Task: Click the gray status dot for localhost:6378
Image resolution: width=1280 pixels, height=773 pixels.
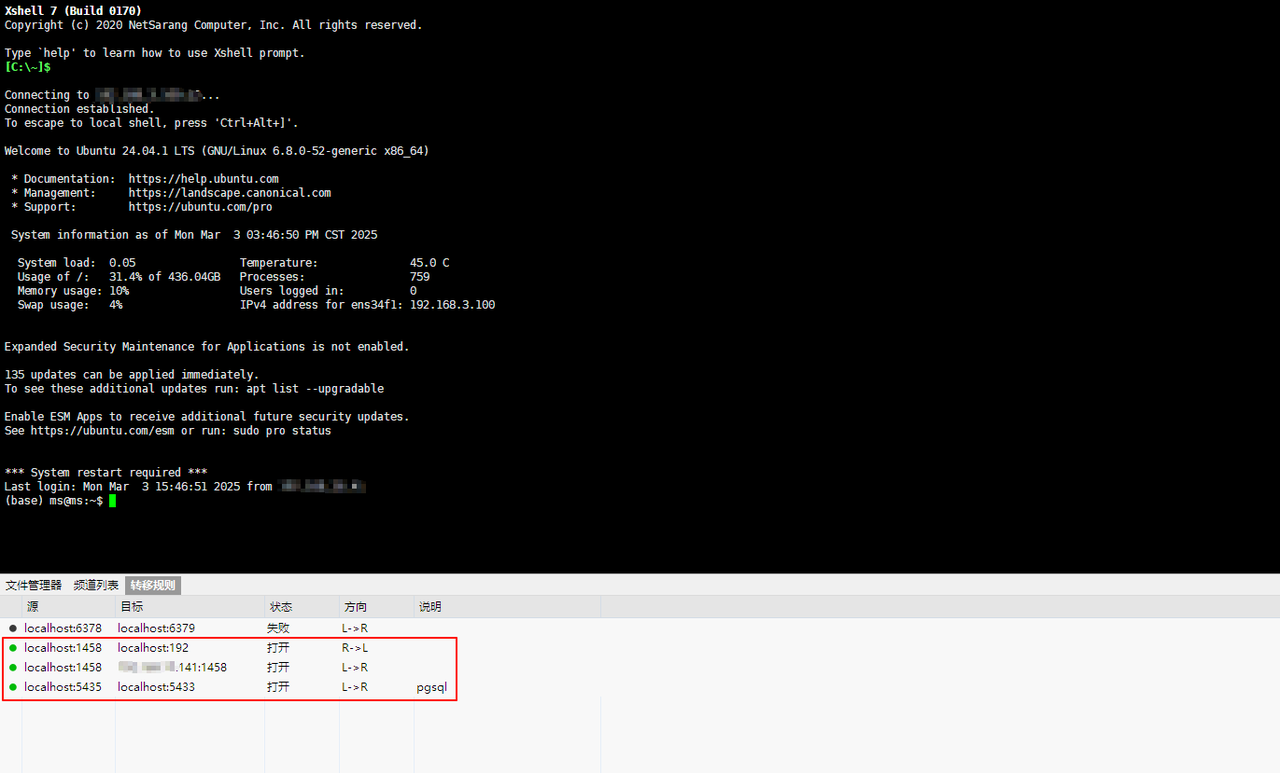Action: point(13,628)
